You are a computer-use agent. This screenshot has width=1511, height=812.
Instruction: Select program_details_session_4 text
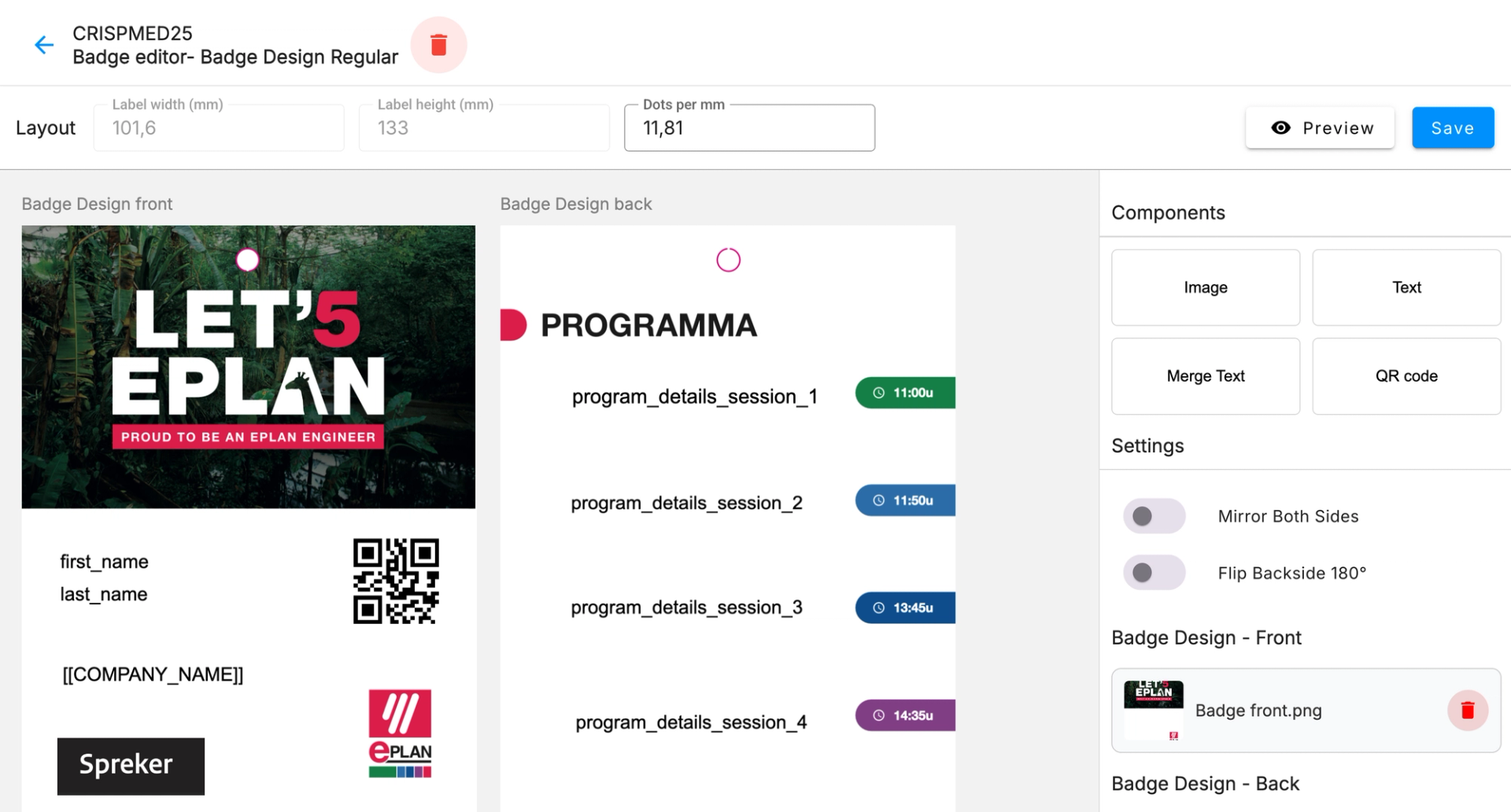(691, 722)
